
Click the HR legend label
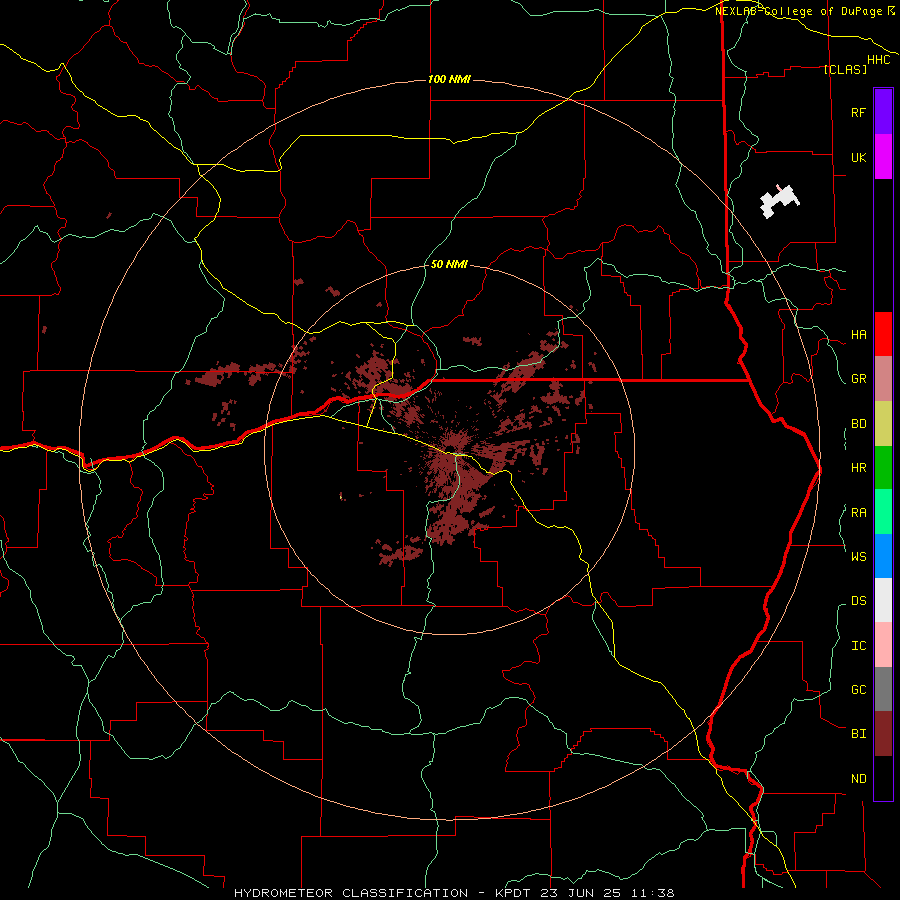(858, 468)
